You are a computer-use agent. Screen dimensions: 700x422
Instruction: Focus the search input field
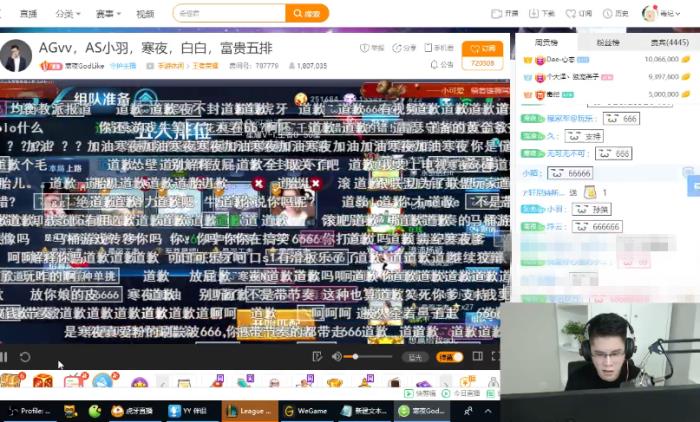[229, 14]
